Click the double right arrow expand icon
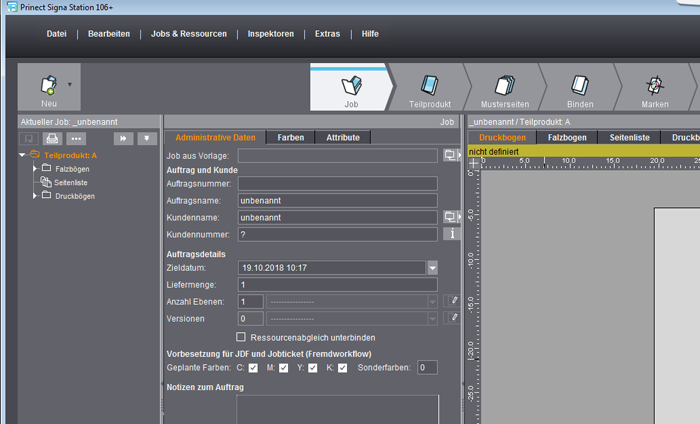Image resolution: width=700 pixels, height=424 pixels. pos(123,139)
